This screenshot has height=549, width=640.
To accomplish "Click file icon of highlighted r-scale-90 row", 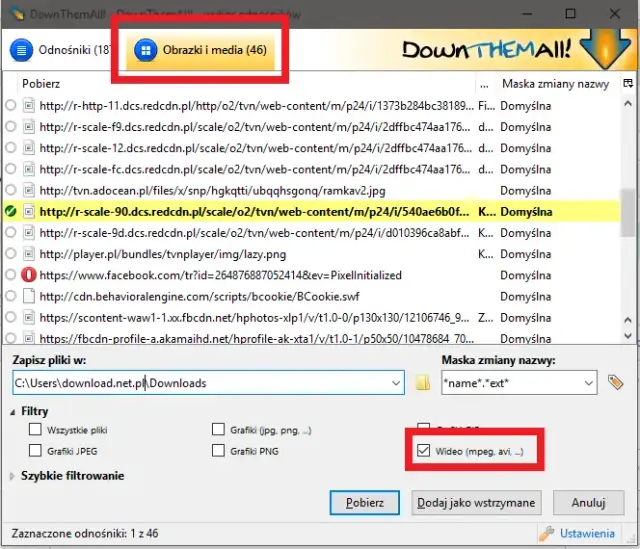I will 29,211.
